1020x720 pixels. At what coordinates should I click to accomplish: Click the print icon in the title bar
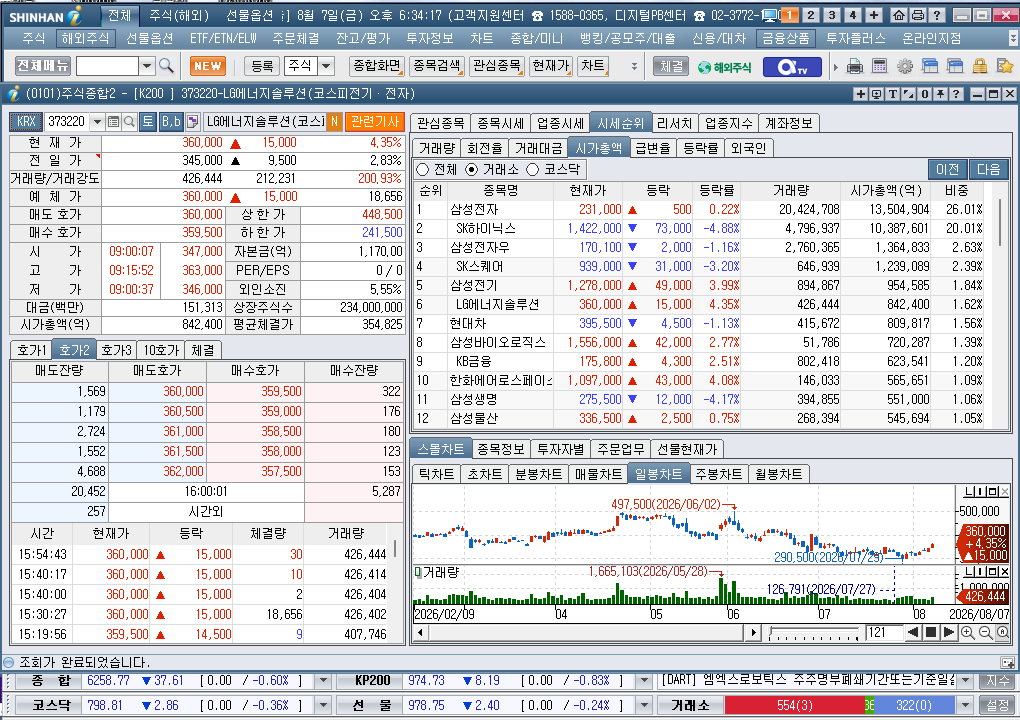click(x=918, y=15)
